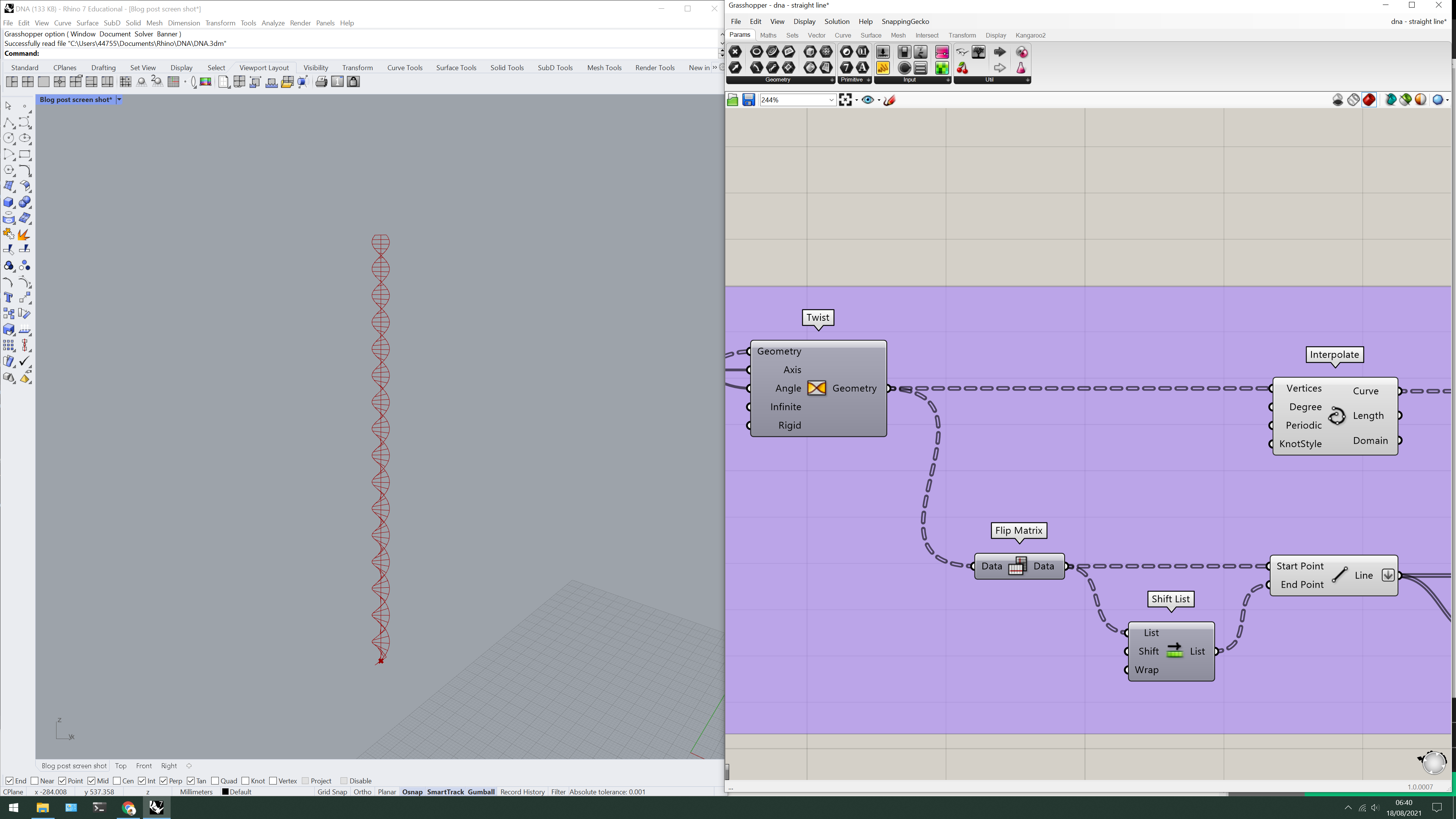Open file with the green folder icon in Grasshopper
Viewport: 1456px width, 819px height.
pos(733,100)
